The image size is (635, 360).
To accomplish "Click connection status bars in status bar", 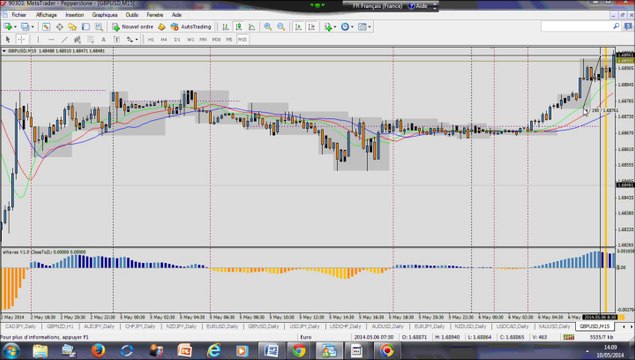I will tap(569, 337).
